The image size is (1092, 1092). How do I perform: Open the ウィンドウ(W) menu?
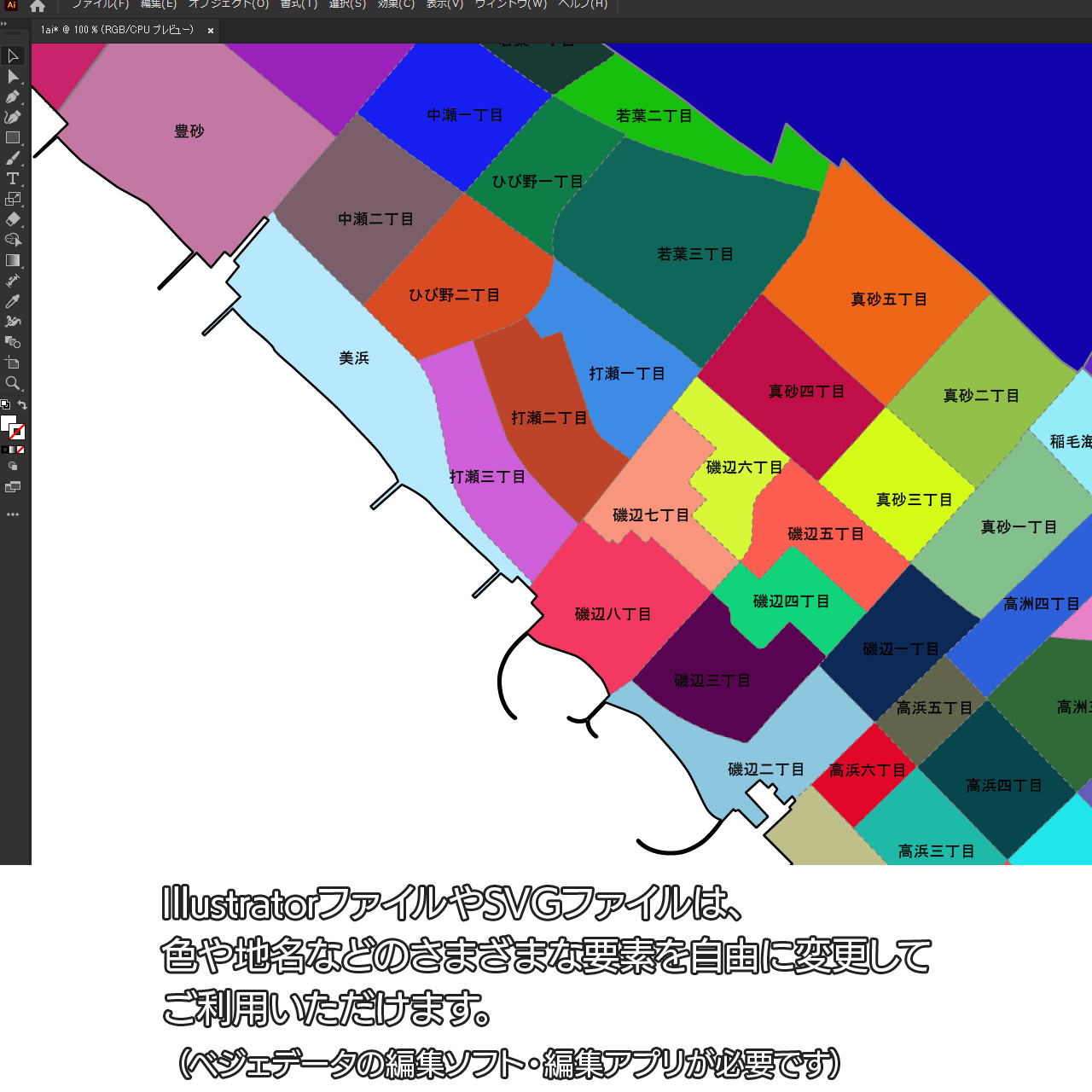pos(511,4)
